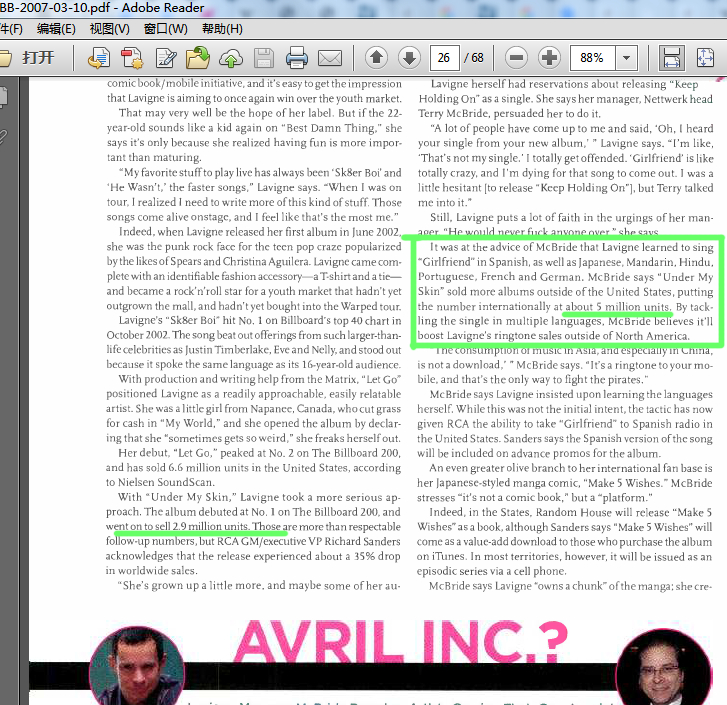Open the zoom level dropdown arrow

pos(626,58)
